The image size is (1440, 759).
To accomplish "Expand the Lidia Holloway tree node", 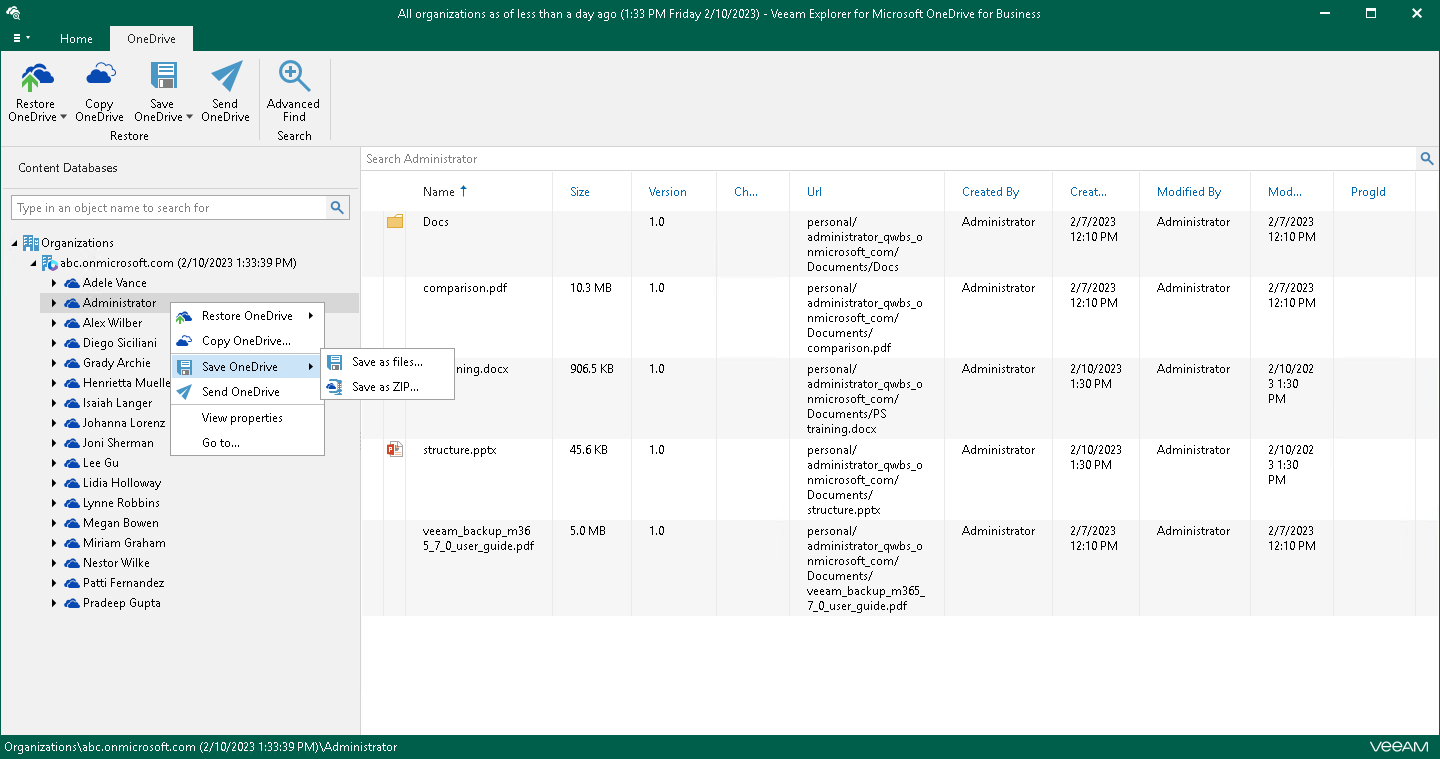I will point(54,483).
